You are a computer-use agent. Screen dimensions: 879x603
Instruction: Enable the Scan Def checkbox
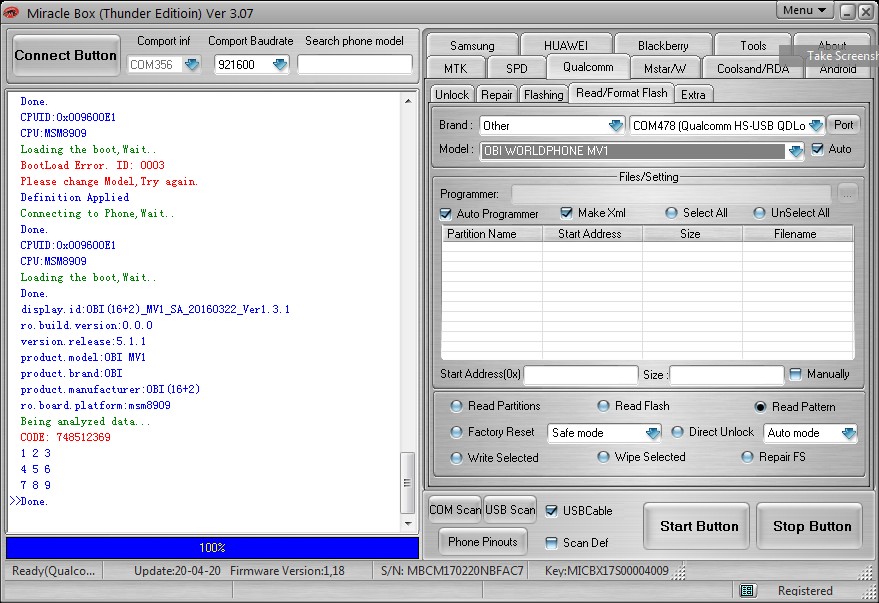coord(551,542)
